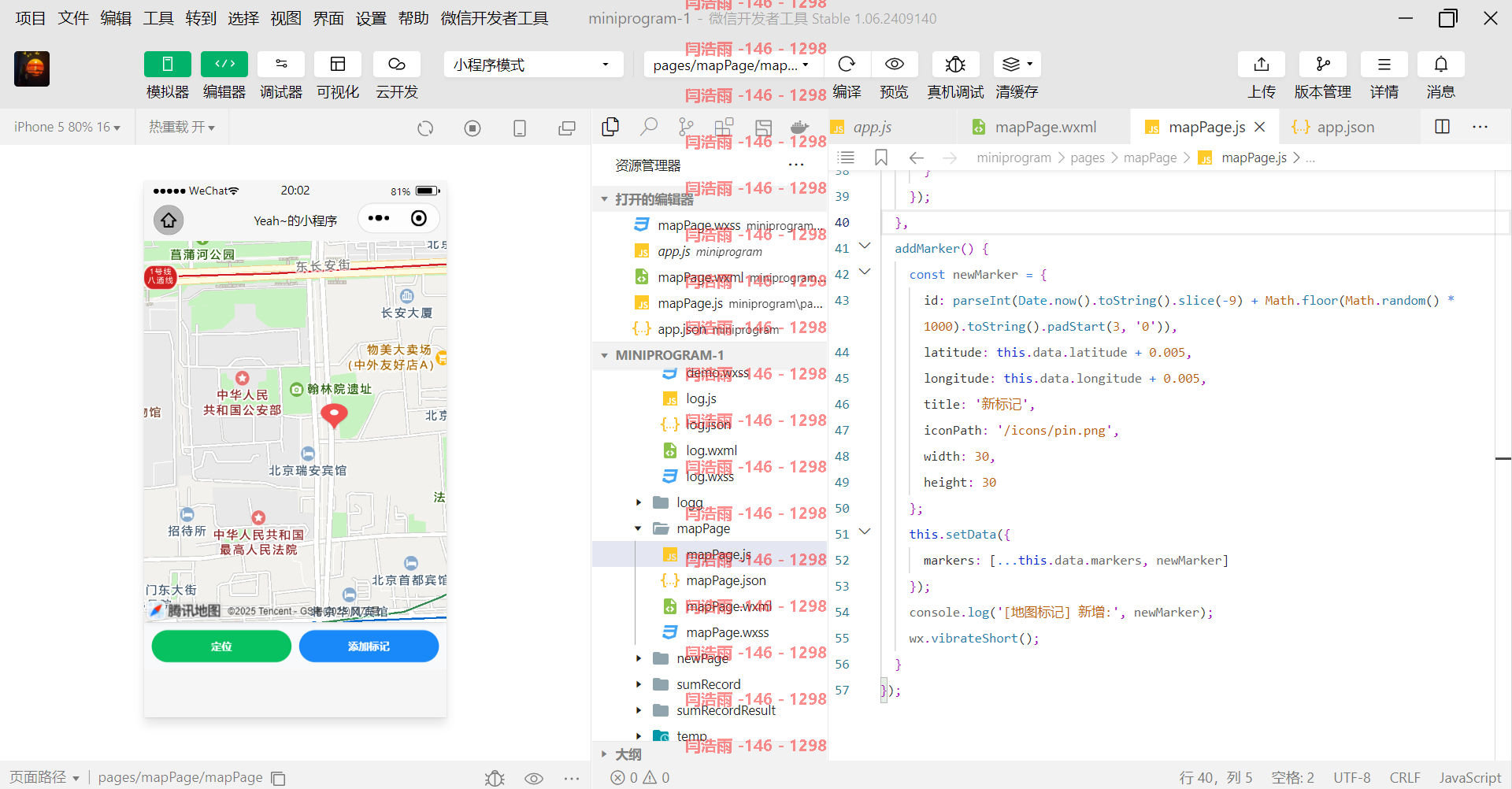Click the errors and warnings status indicator
This screenshot has width=1512, height=789.
click(640, 778)
